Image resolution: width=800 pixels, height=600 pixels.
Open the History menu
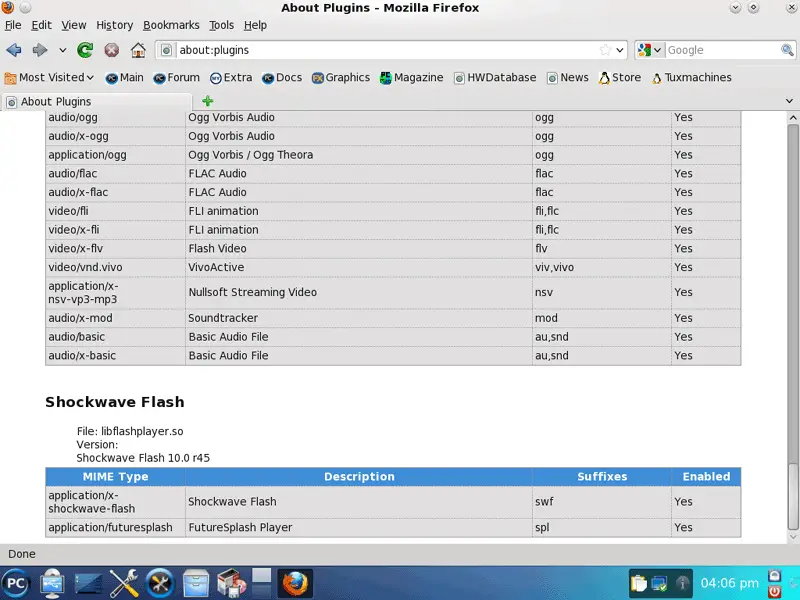114,25
